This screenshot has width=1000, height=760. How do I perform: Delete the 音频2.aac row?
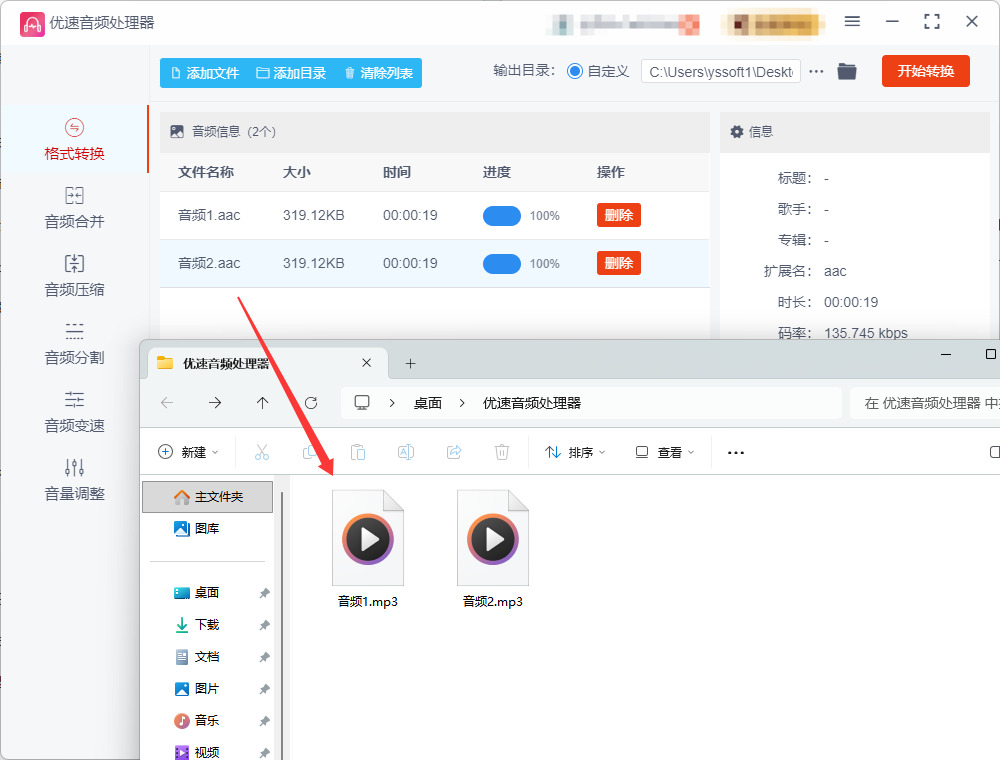point(619,263)
